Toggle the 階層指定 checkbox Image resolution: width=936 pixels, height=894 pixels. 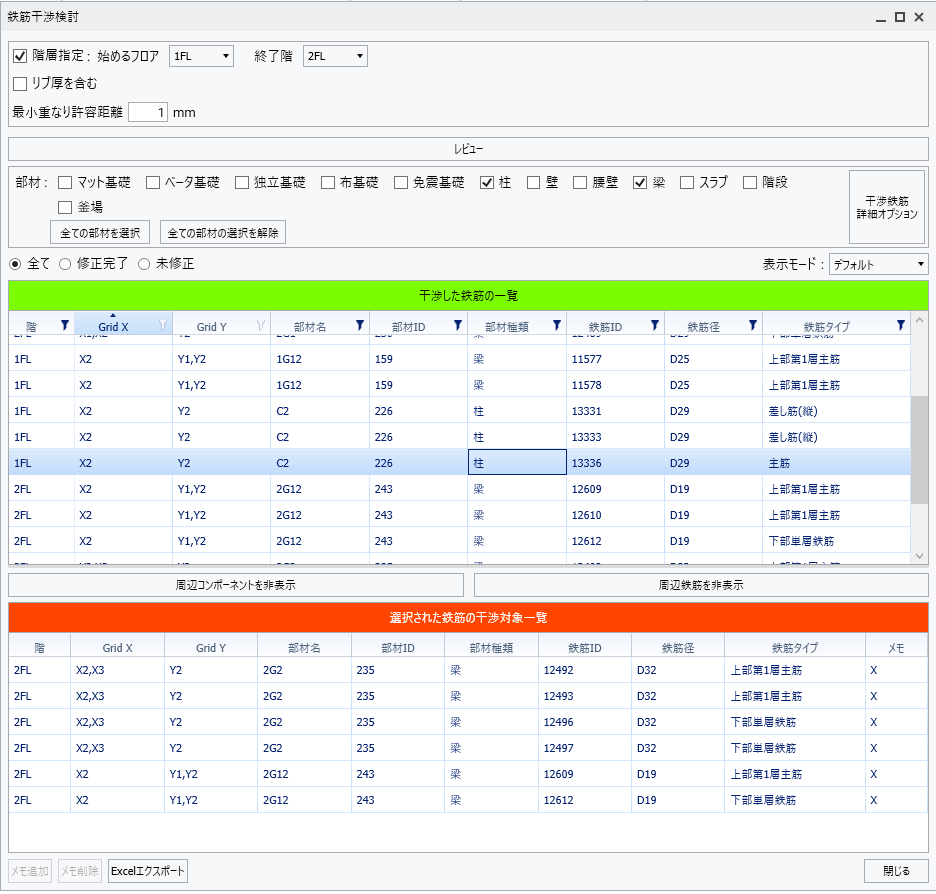tap(20, 56)
